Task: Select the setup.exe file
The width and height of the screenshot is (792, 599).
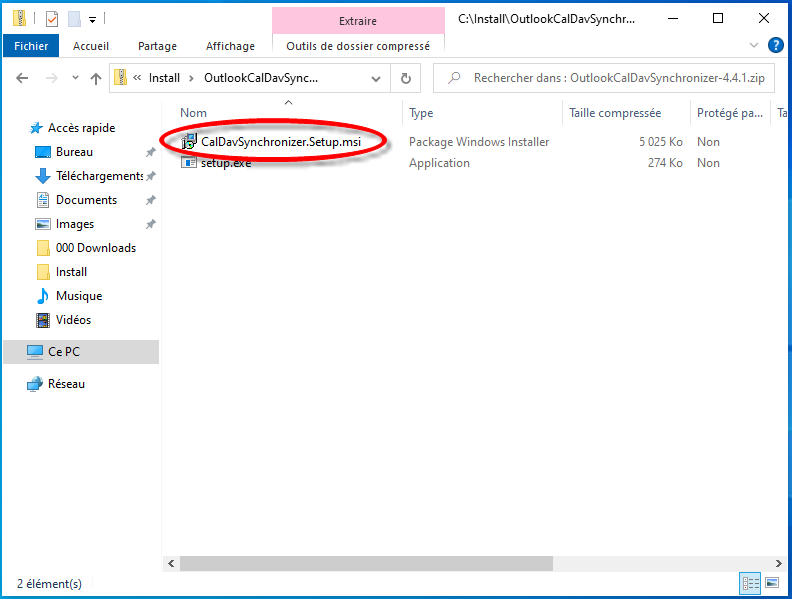Action: tap(226, 163)
